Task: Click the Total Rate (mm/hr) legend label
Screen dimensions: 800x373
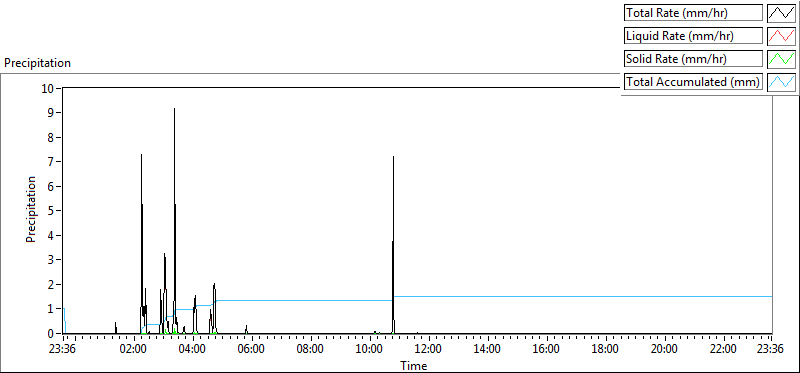Action: 694,13
